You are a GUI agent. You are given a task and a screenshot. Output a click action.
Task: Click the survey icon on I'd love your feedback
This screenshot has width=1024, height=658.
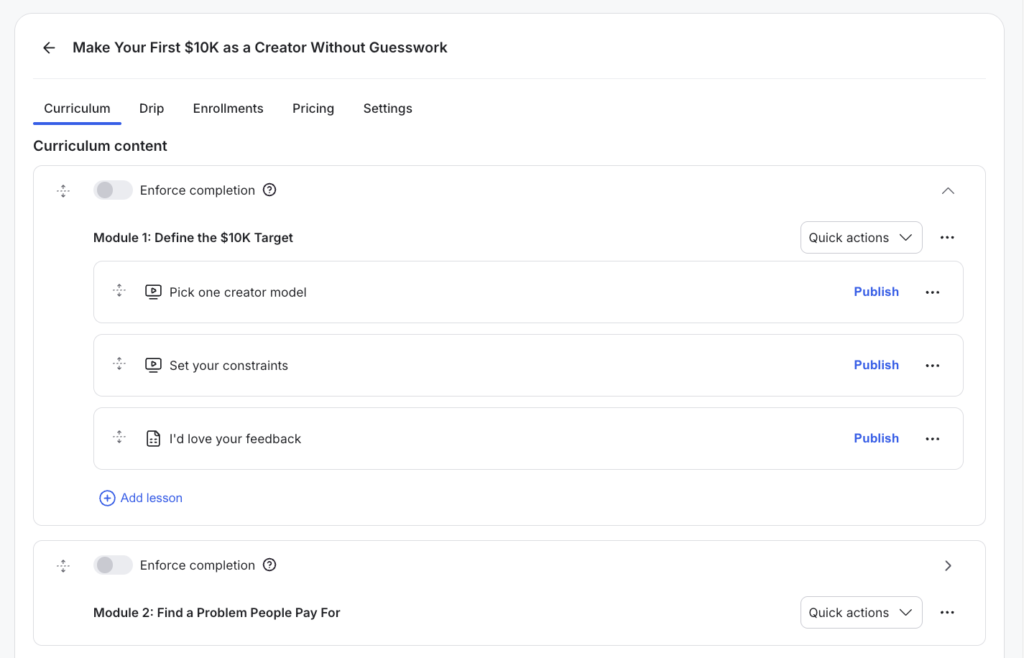point(153,437)
